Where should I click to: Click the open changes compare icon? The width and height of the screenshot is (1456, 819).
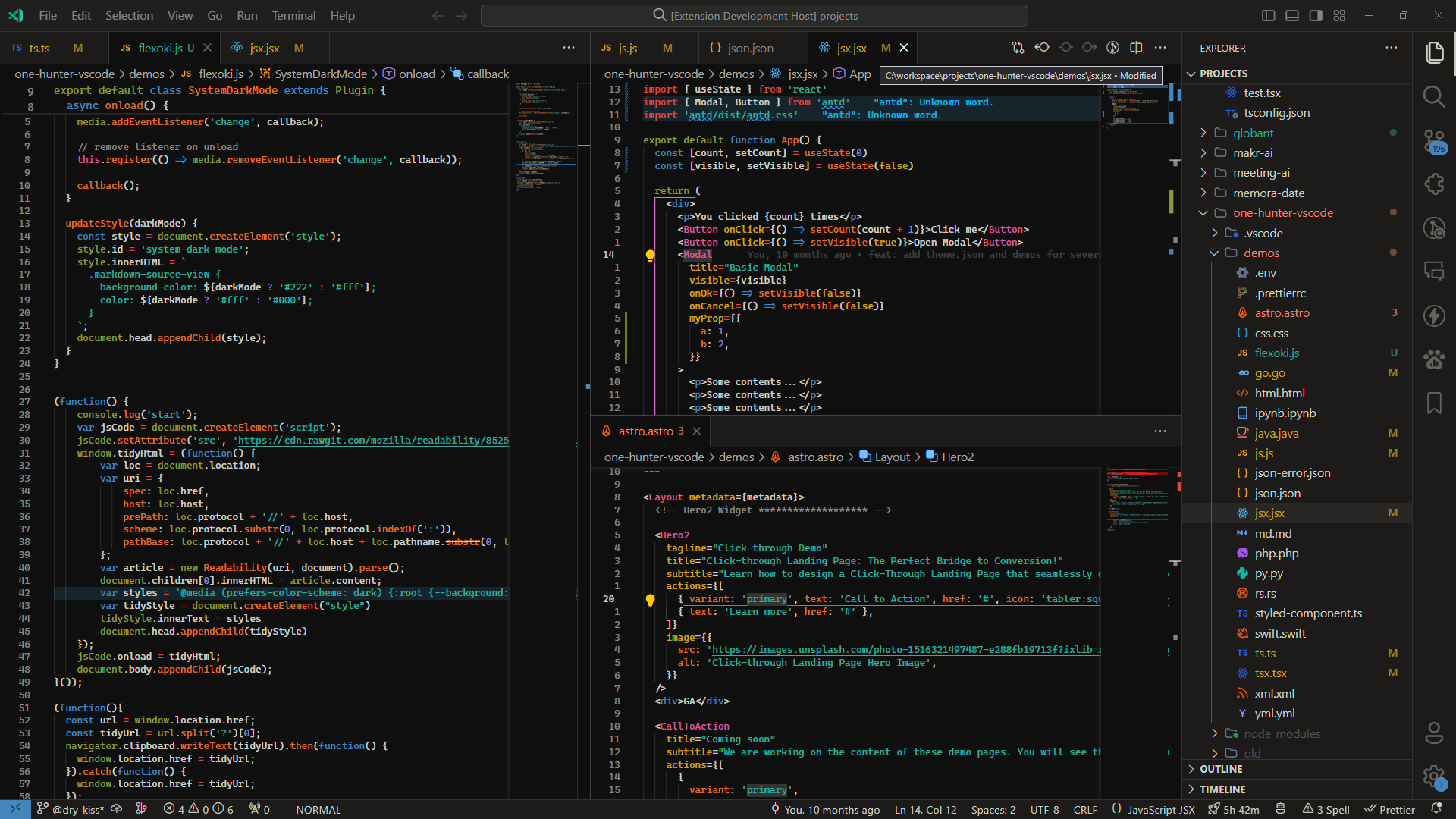[x=1018, y=48]
